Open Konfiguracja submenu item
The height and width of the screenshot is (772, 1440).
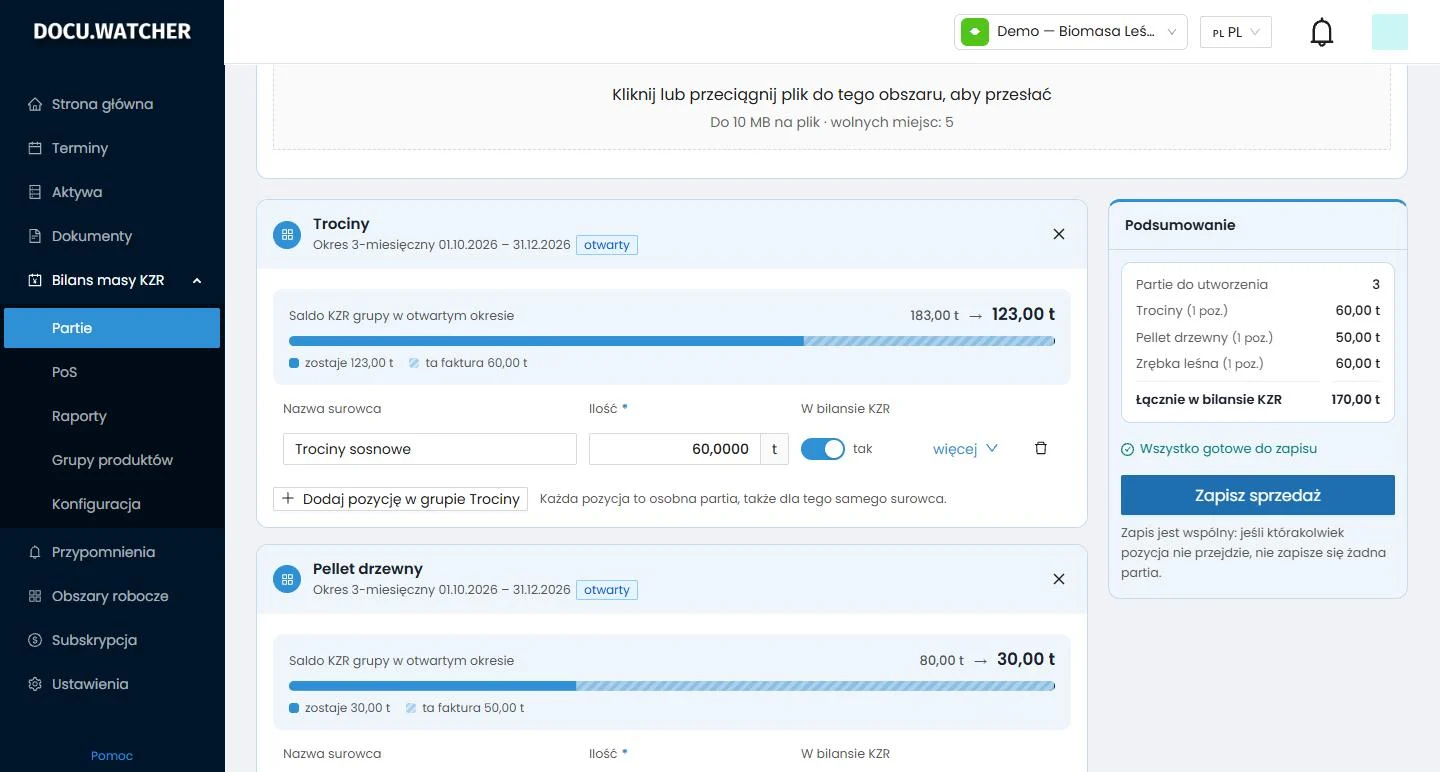pyautogui.click(x=112, y=504)
